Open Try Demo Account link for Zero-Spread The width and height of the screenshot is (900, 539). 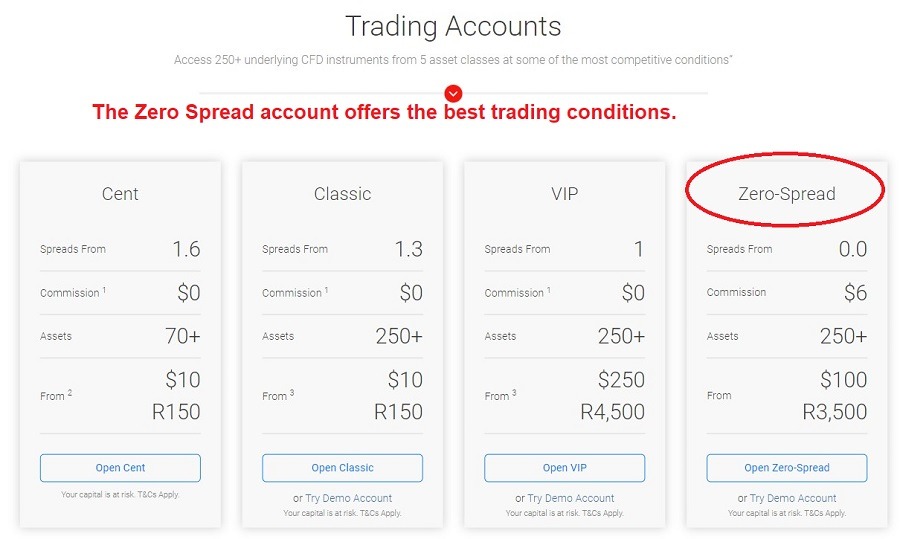[x=793, y=498]
